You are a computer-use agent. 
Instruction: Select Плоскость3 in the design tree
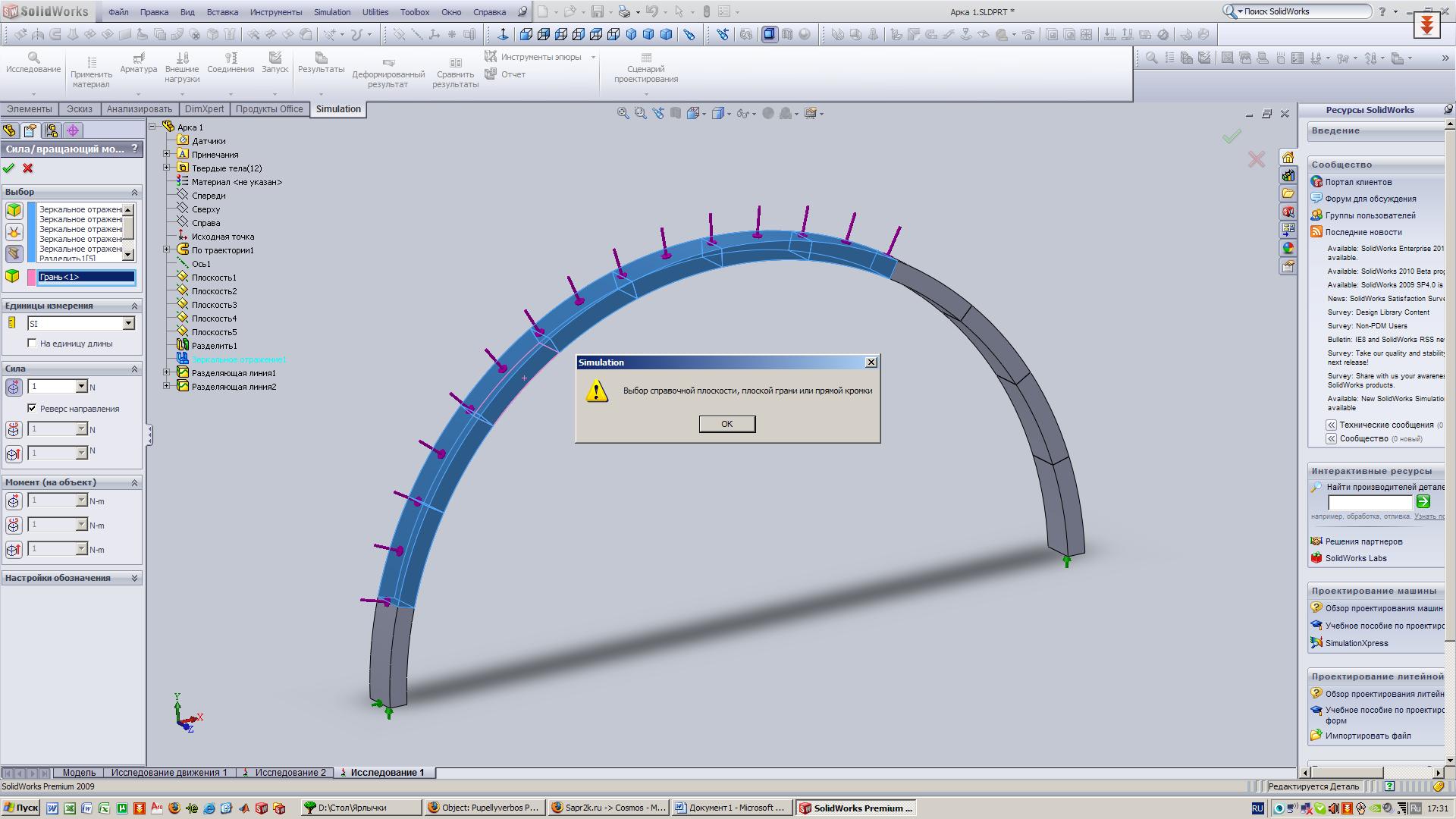point(214,305)
